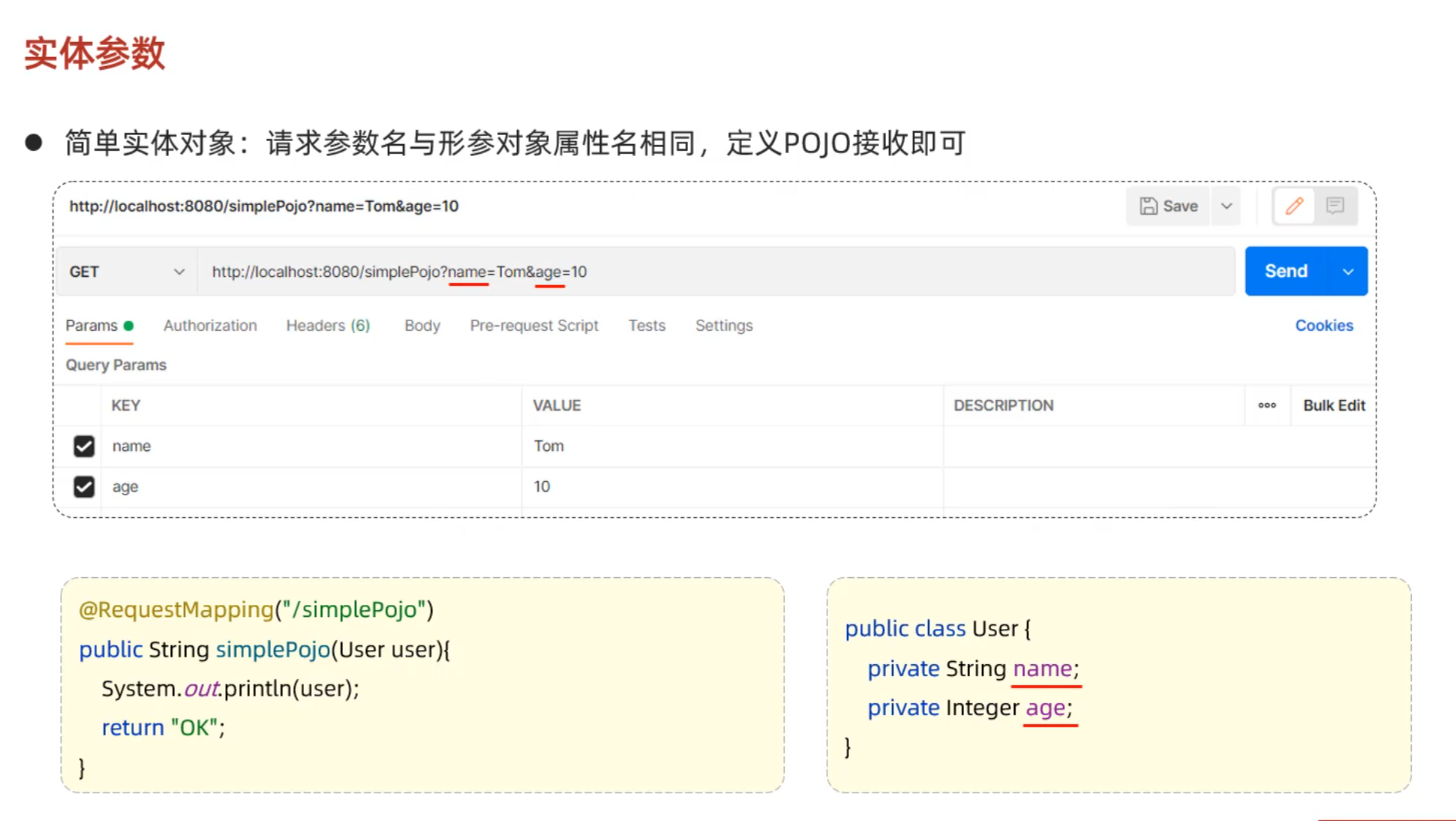Click the pencil edit icon
This screenshot has width=1456, height=821.
pyautogui.click(x=1294, y=206)
